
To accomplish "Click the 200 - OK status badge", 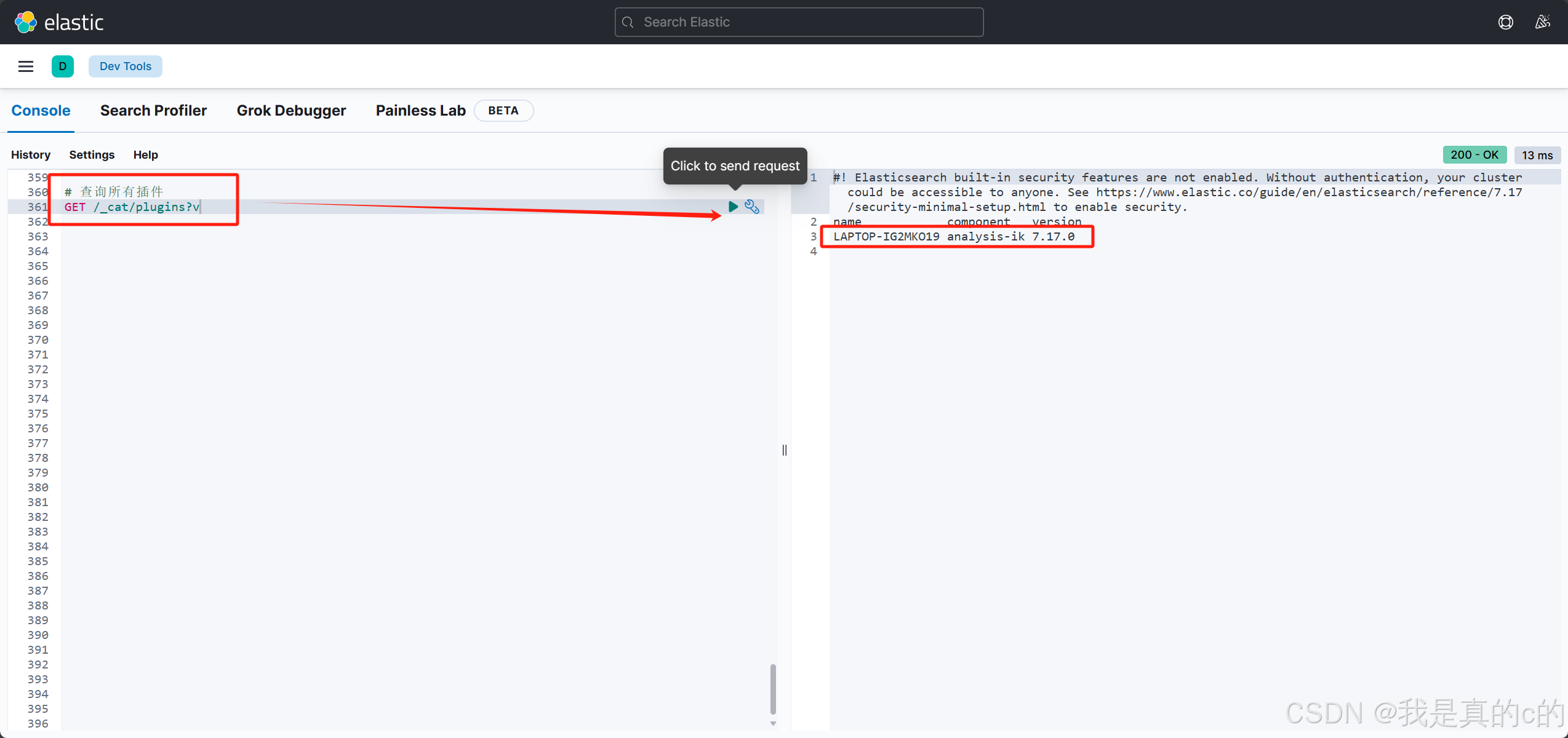I will pyautogui.click(x=1474, y=155).
